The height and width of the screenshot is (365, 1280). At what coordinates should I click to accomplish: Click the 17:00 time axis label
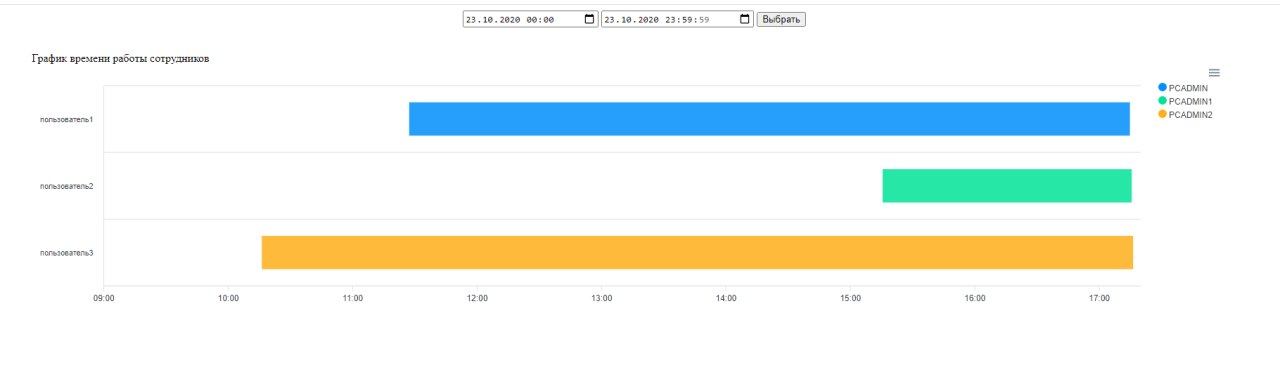1100,298
